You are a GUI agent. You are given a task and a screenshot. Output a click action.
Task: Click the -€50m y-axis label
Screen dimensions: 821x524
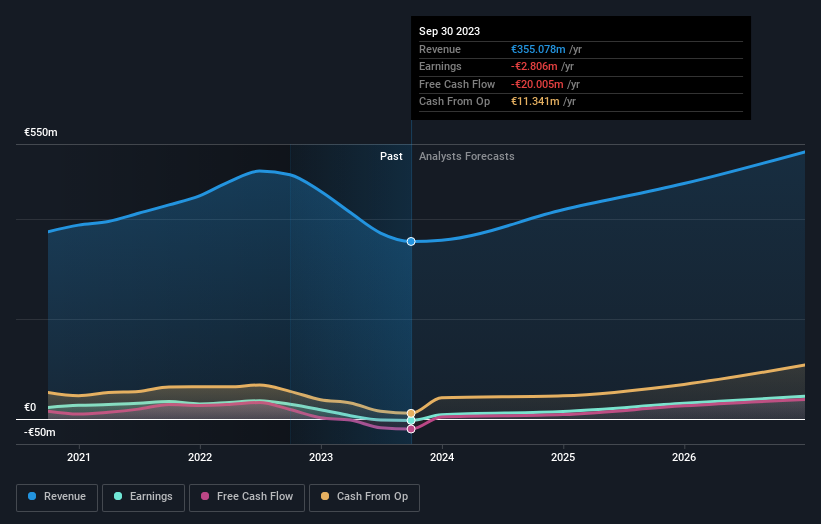[x=40, y=432]
